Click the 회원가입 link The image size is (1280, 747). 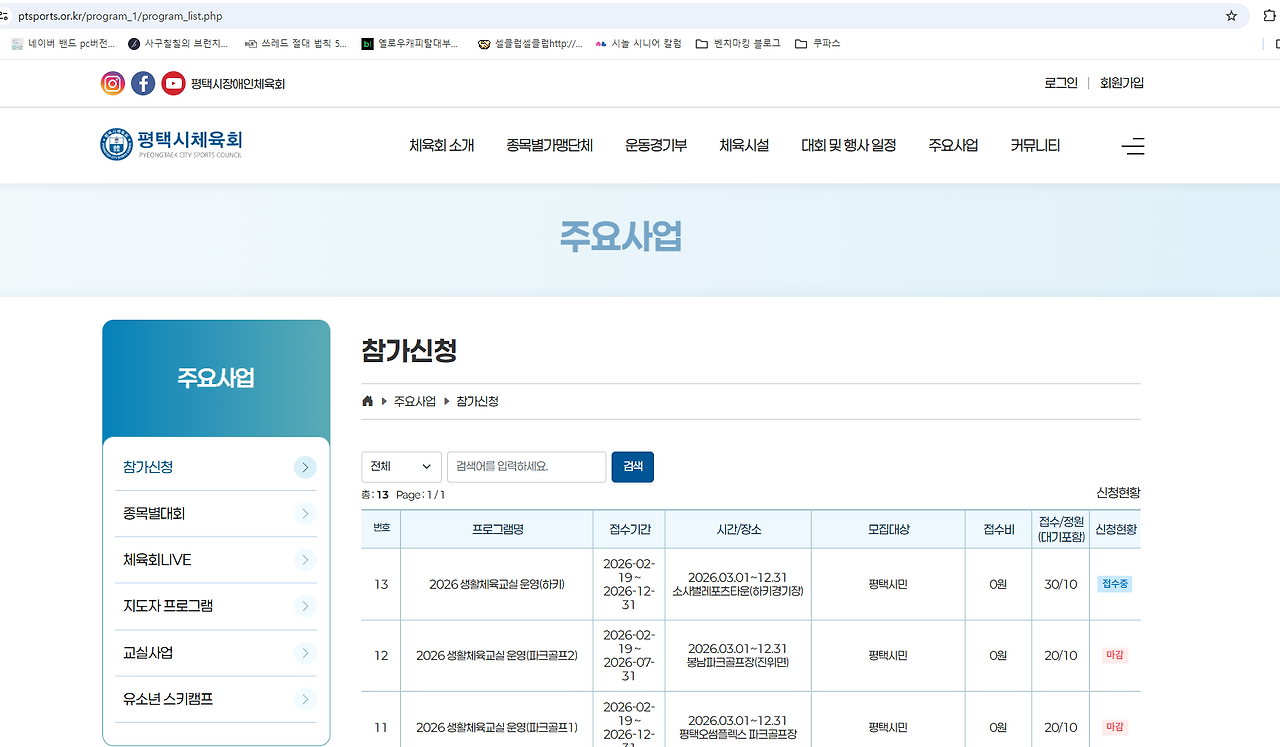coord(1122,83)
